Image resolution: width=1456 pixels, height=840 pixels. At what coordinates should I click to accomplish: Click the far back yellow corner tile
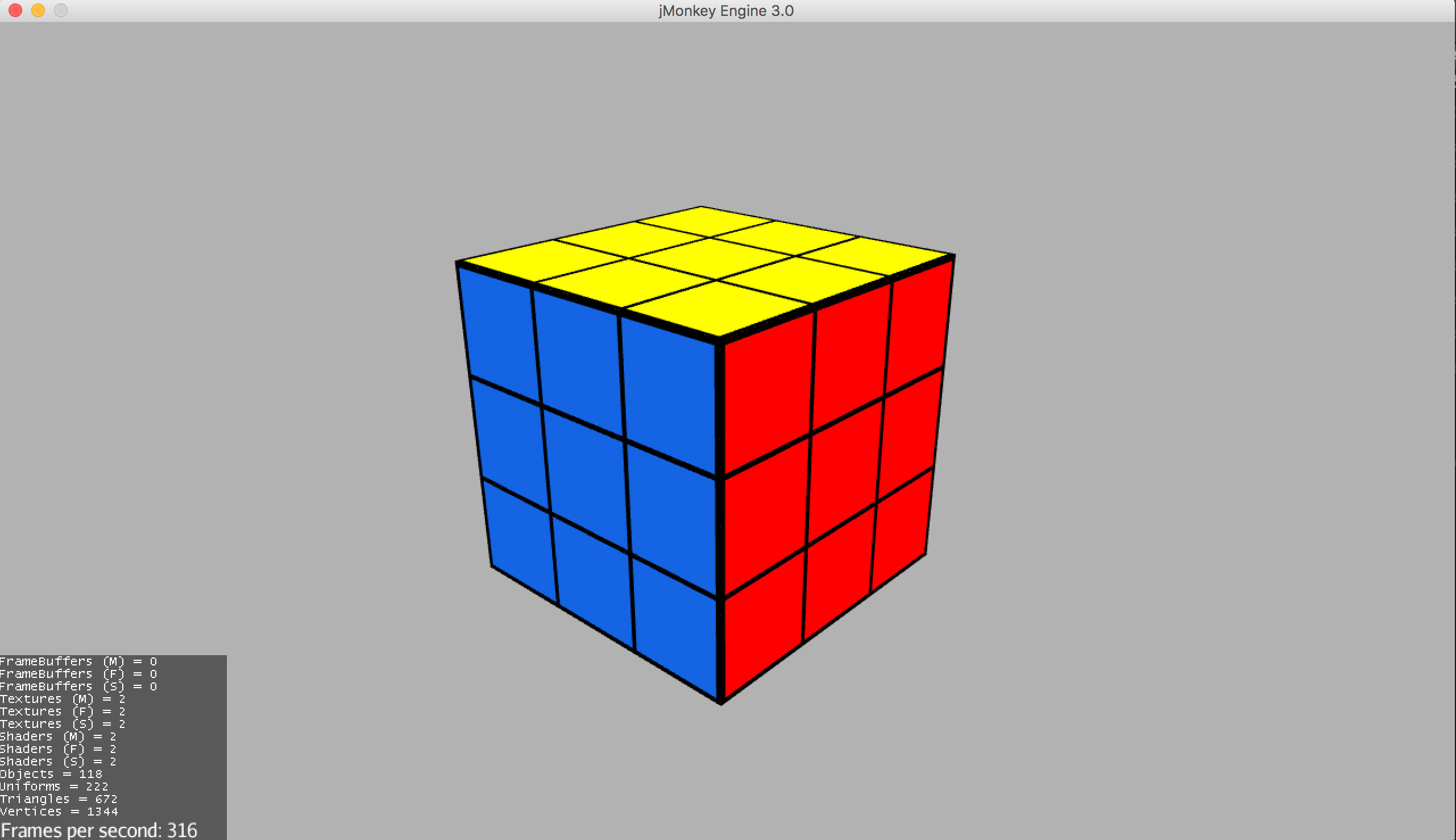pyautogui.click(x=703, y=221)
